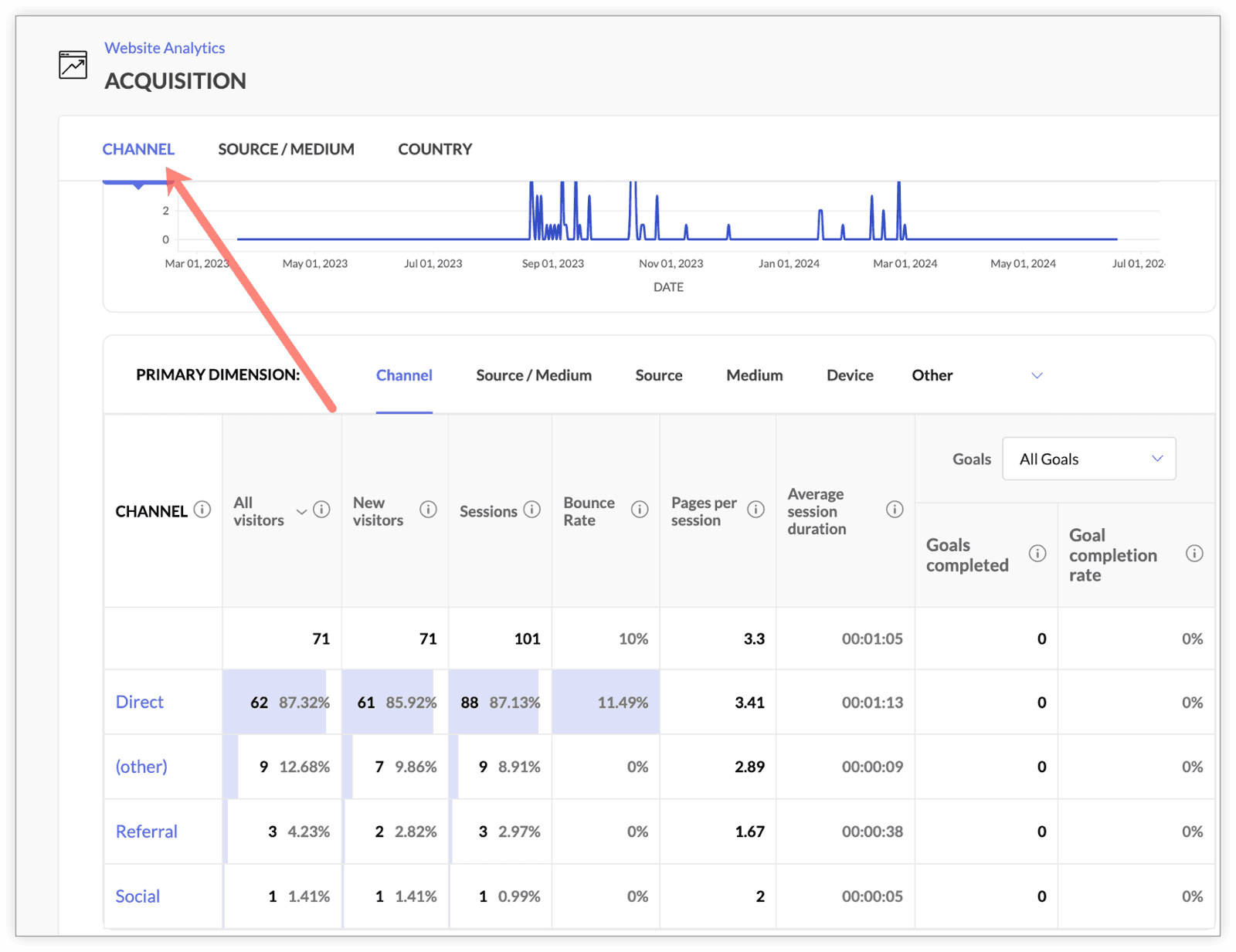Select Device as primary dimension

click(850, 375)
